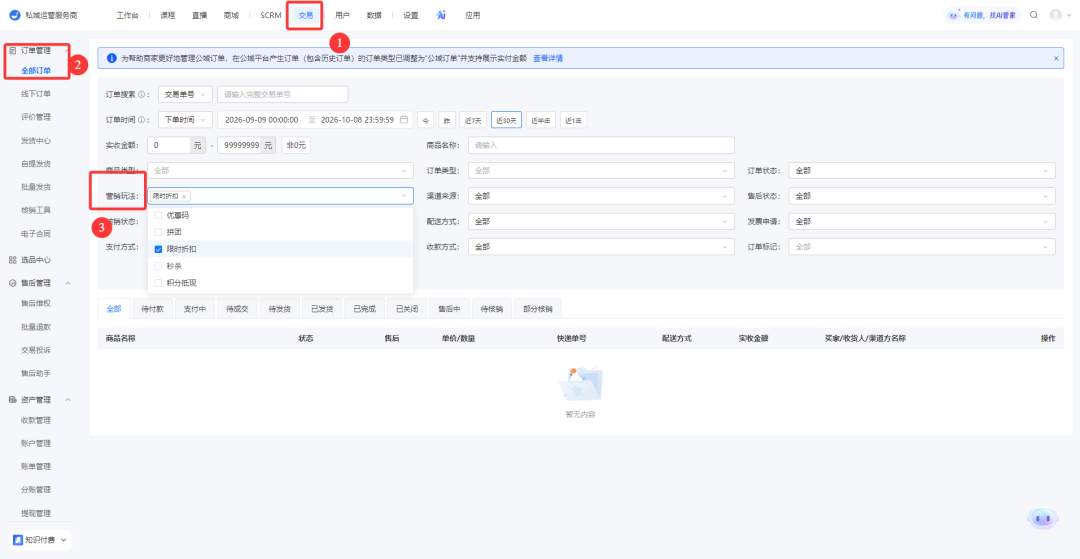Image resolution: width=1080 pixels, height=559 pixels.
Task: Click the 售后管理 sidebar icon
Action: click(x=12, y=283)
